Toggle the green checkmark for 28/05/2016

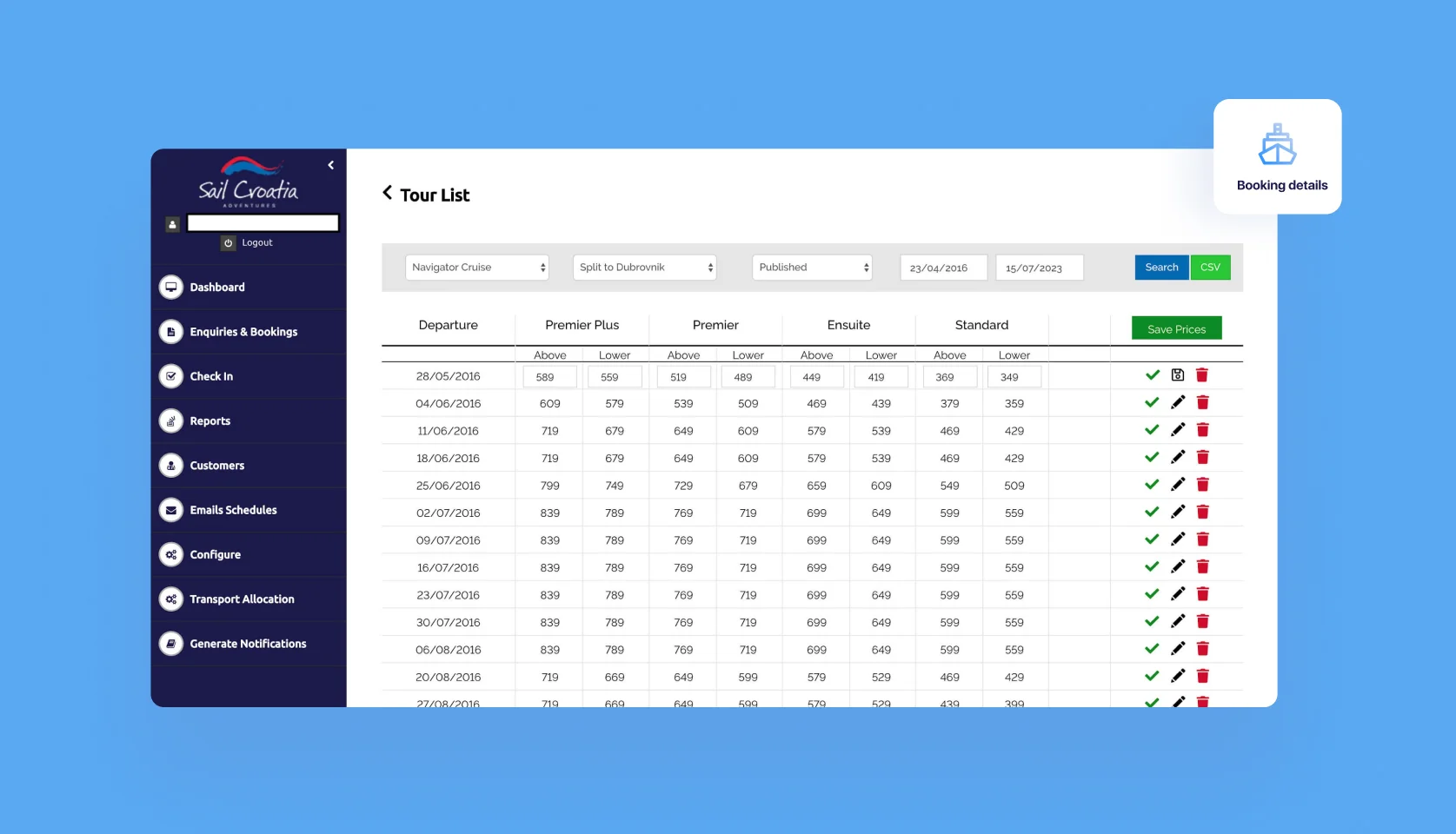coord(1152,375)
